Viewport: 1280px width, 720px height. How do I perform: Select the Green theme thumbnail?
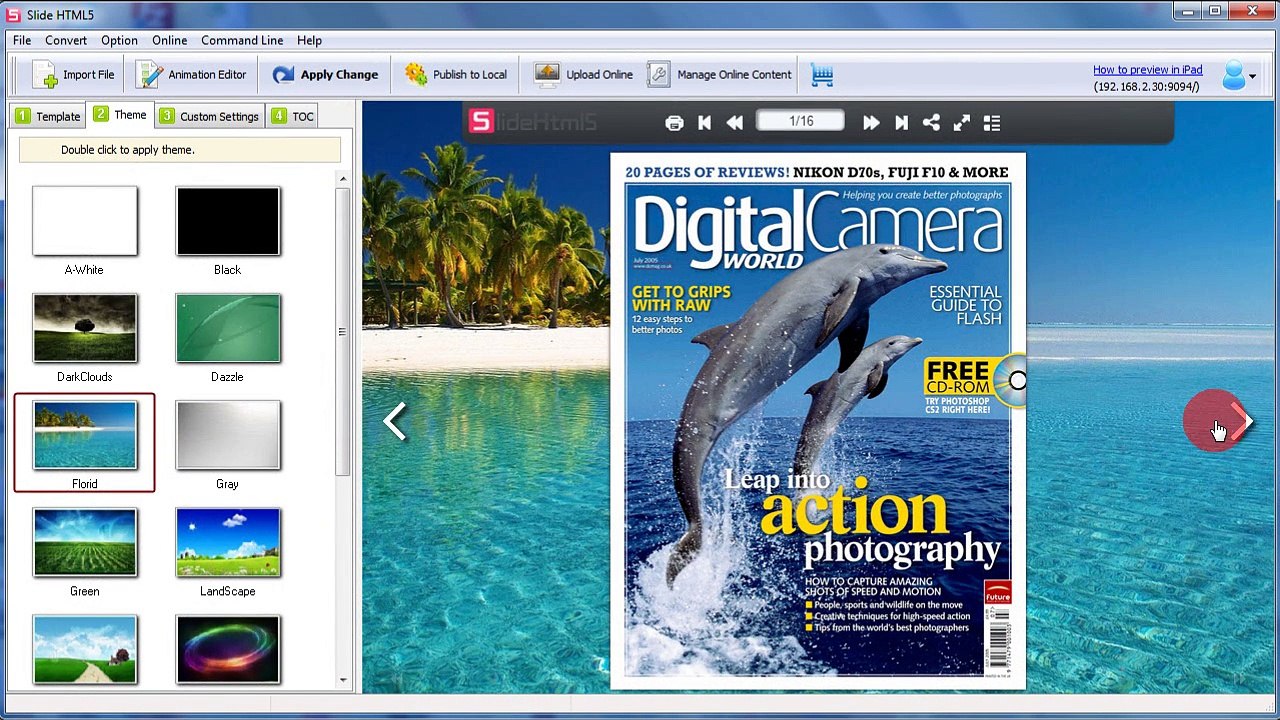tap(85, 542)
